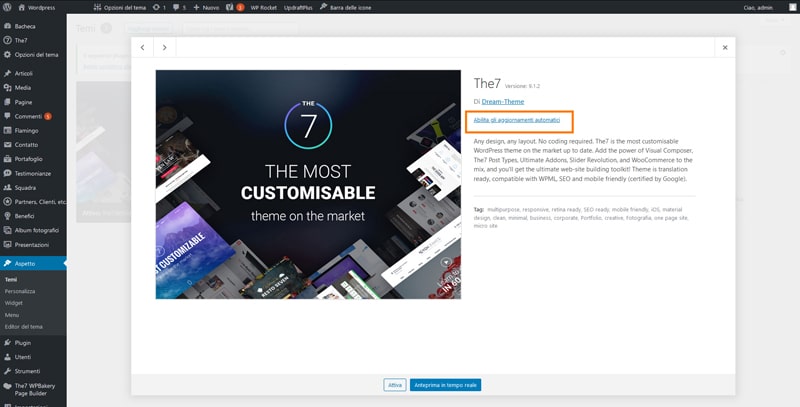Open Temi submenu item
This screenshot has height=407, width=800.
click(x=11, y=279)
